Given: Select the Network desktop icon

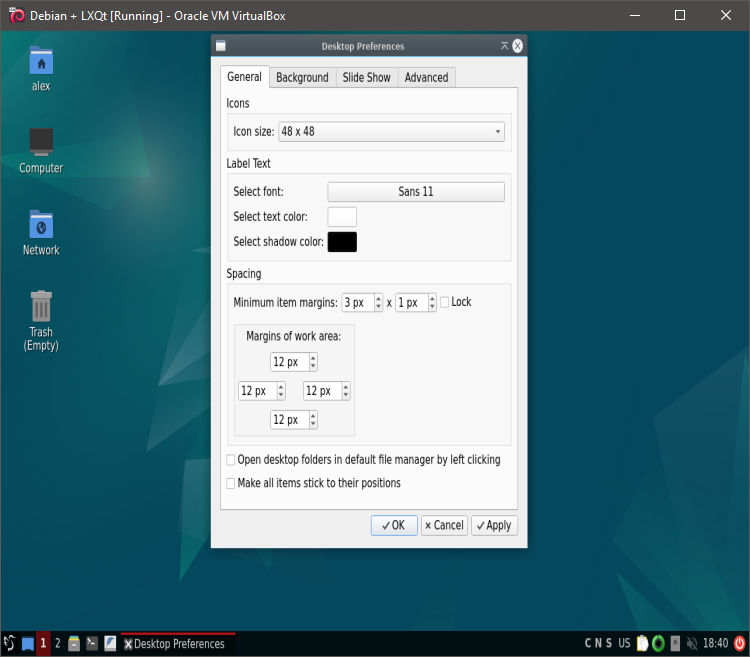Looking at the screenshot, I should 41,233.
